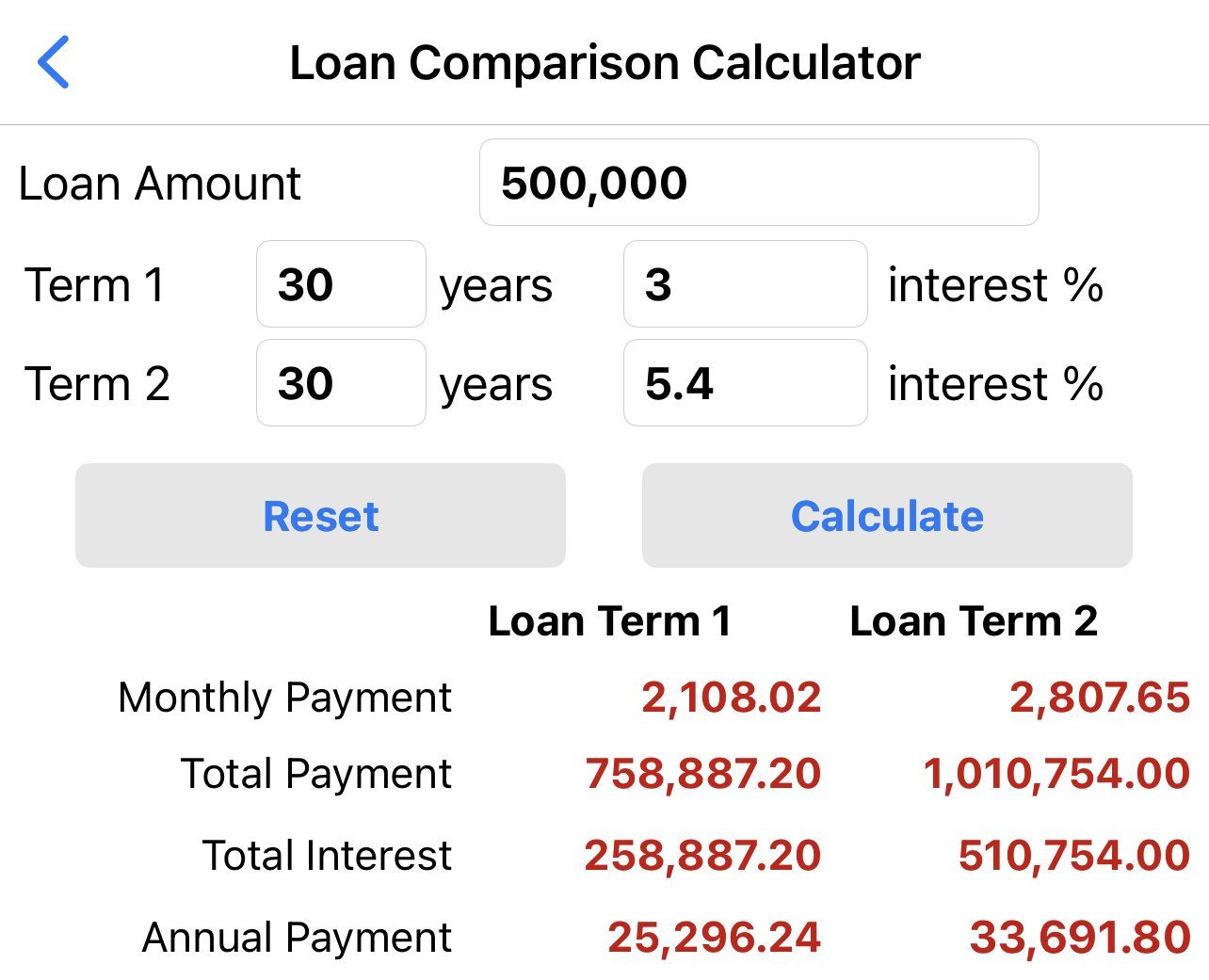Select the Loan Term 2 column header
The image size is (1209, 980).
pyautogui.click(x=975, y=620)
